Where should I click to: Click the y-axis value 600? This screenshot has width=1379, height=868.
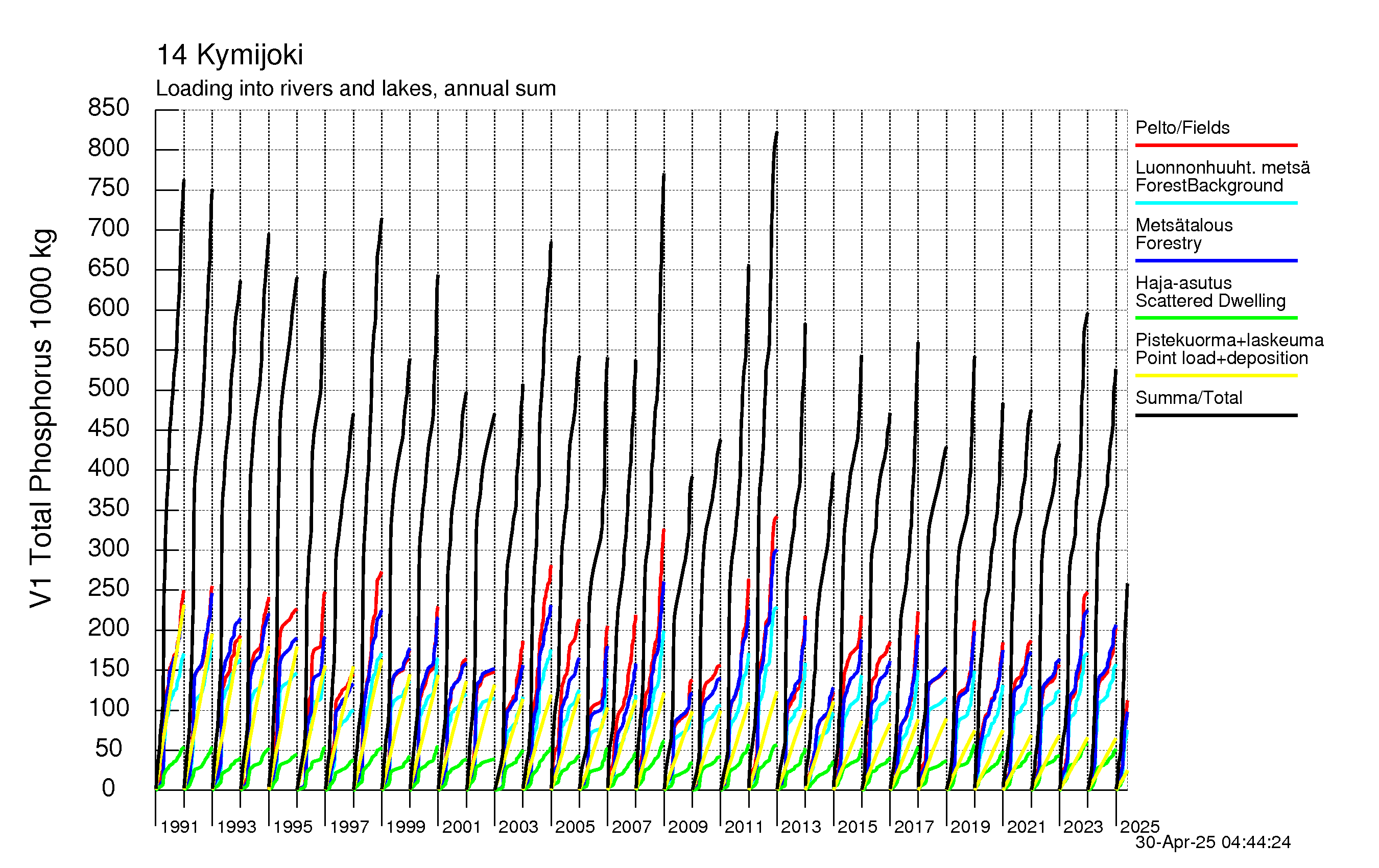coord(108,308)
